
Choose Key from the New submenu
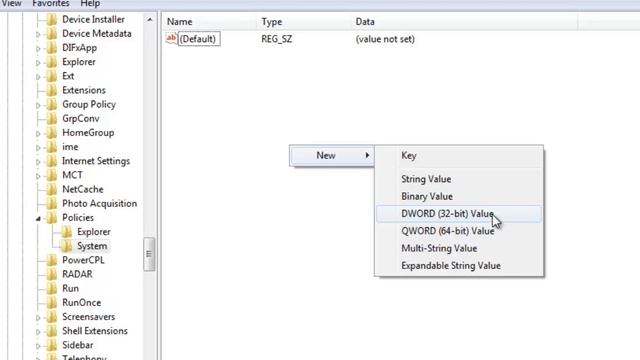pos(459,156)
